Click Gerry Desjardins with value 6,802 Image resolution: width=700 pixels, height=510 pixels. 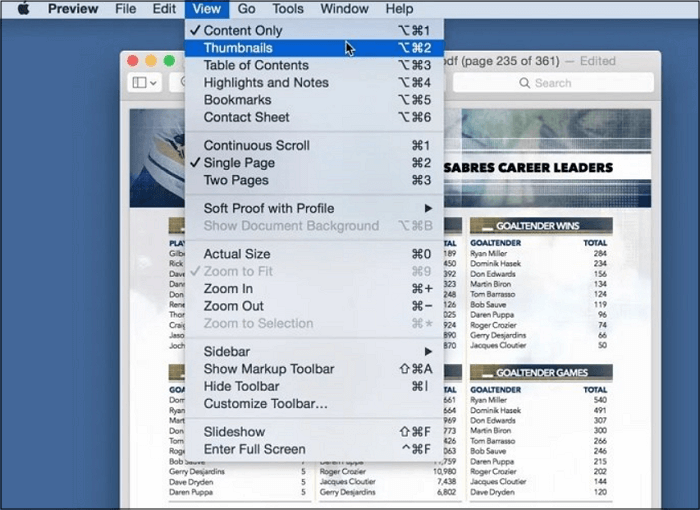348,492
